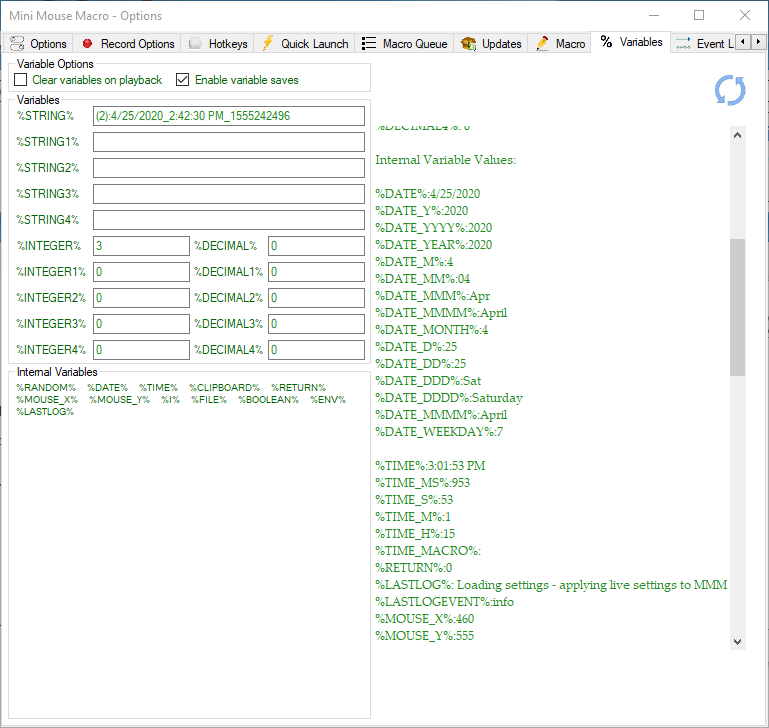Click the tab strip right-arrow button

pyautogui.click(x=758, y=42)
